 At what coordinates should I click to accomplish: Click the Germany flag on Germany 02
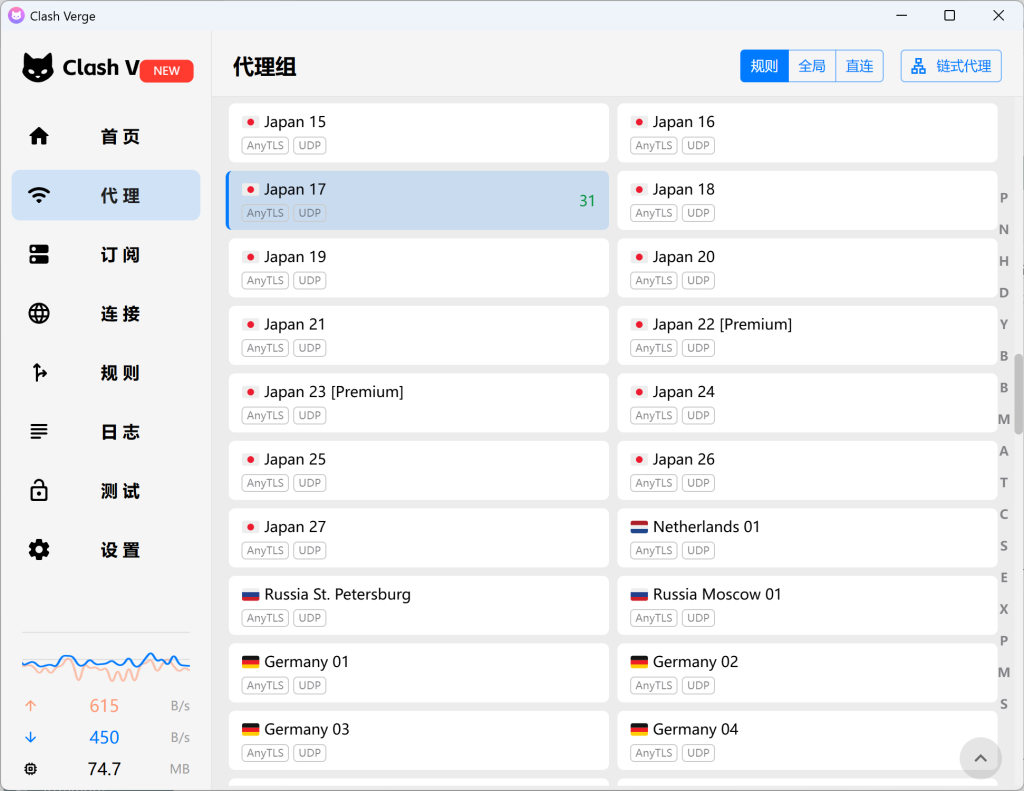coord(639,662)
